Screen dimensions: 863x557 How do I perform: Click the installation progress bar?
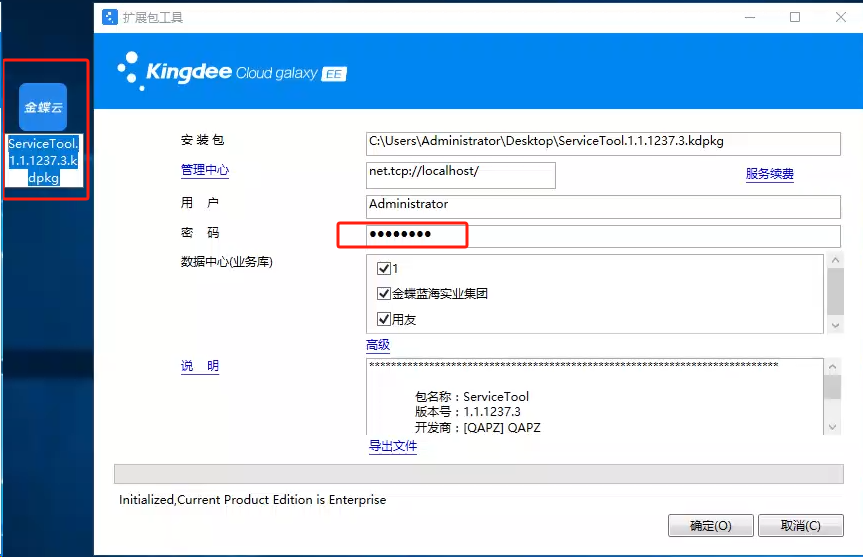pyautogui.click(x=479, y=474)
